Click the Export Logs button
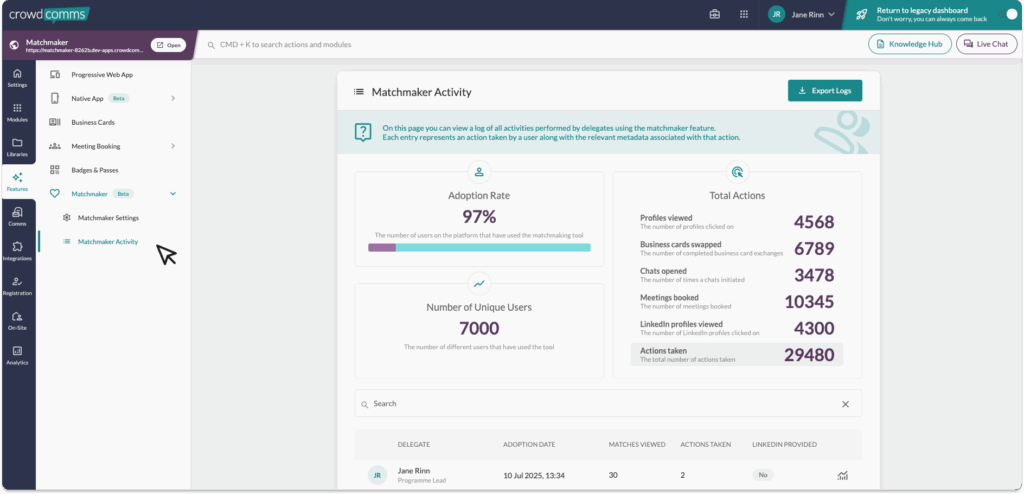The width and height of the screenshot is (1024, 494). [824, 91]
